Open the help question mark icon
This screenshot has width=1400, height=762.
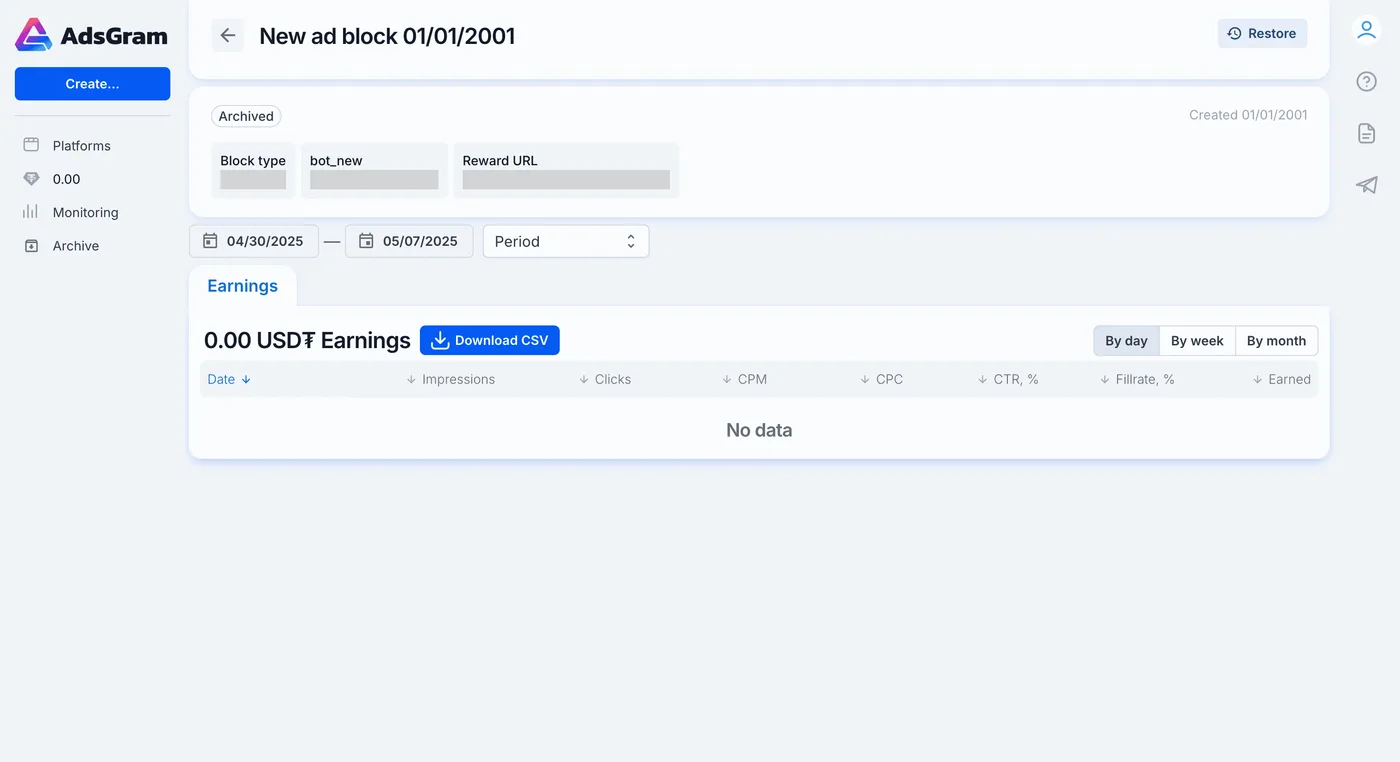click(1366, 82)
